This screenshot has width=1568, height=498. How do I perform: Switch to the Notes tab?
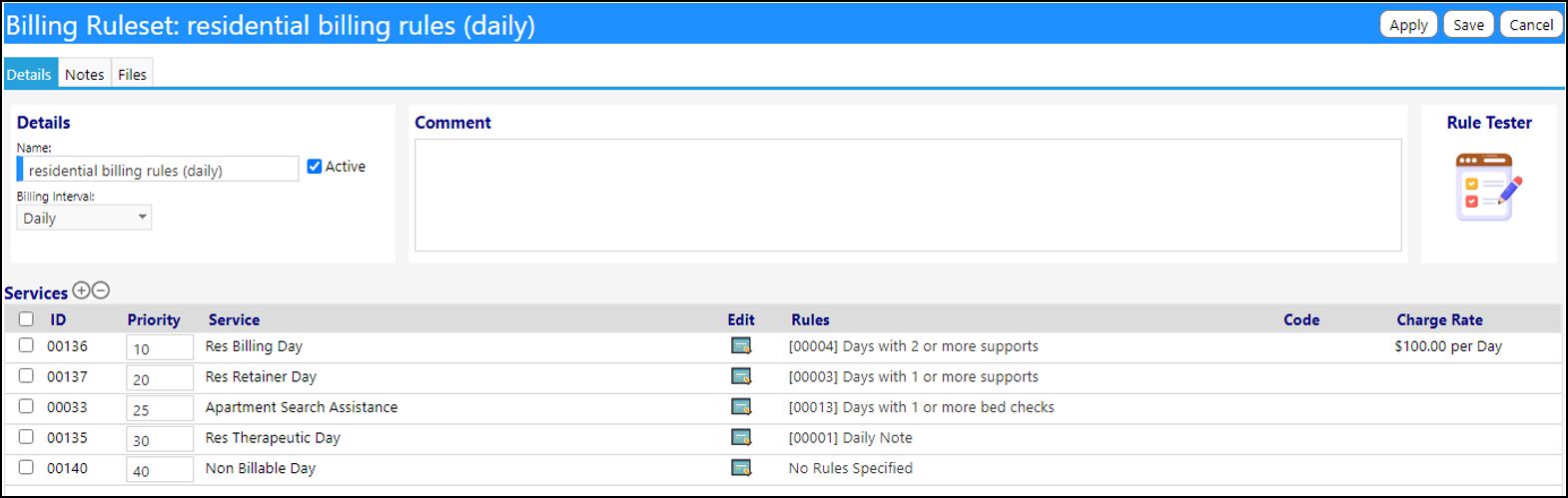84,74
